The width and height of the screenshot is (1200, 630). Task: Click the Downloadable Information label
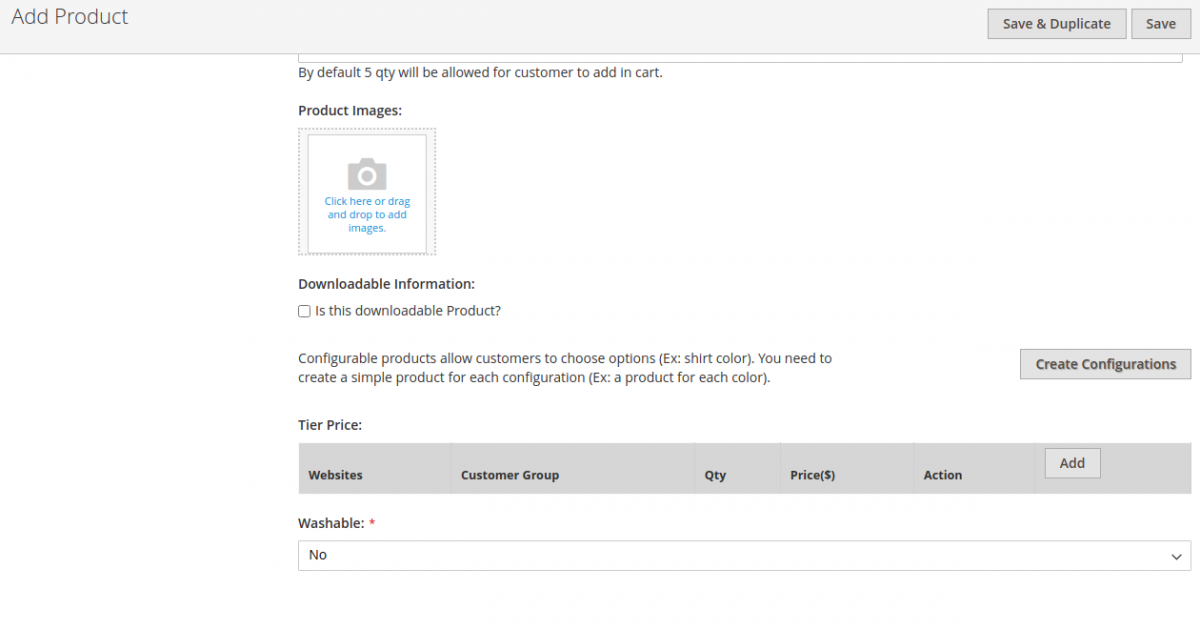[x=387, y=284]
